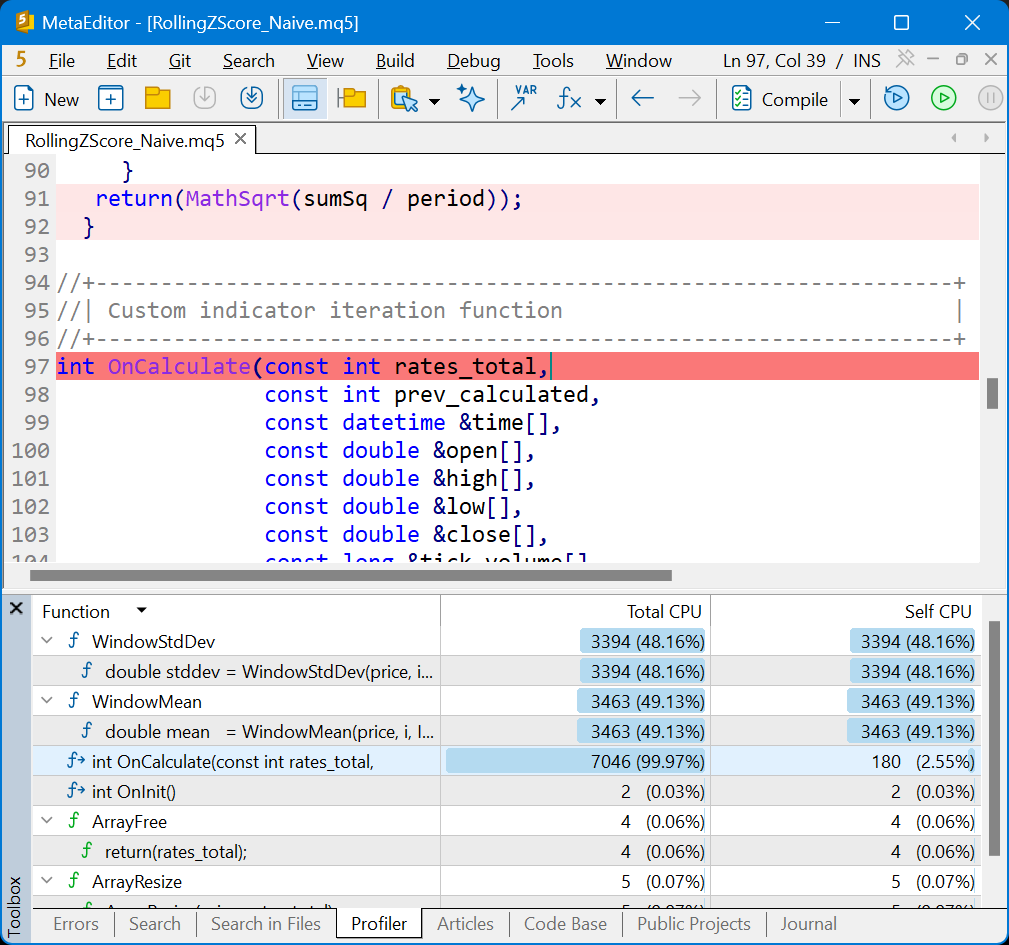Click the WindowMean function icon
Screen dimensions: 1009x945
click(x=73, y=701)
